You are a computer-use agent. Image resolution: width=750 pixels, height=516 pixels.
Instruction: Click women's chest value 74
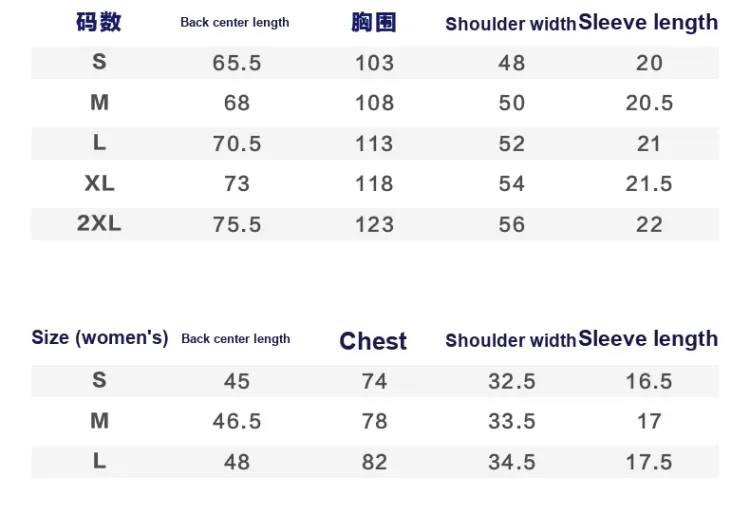pos(375,381)
